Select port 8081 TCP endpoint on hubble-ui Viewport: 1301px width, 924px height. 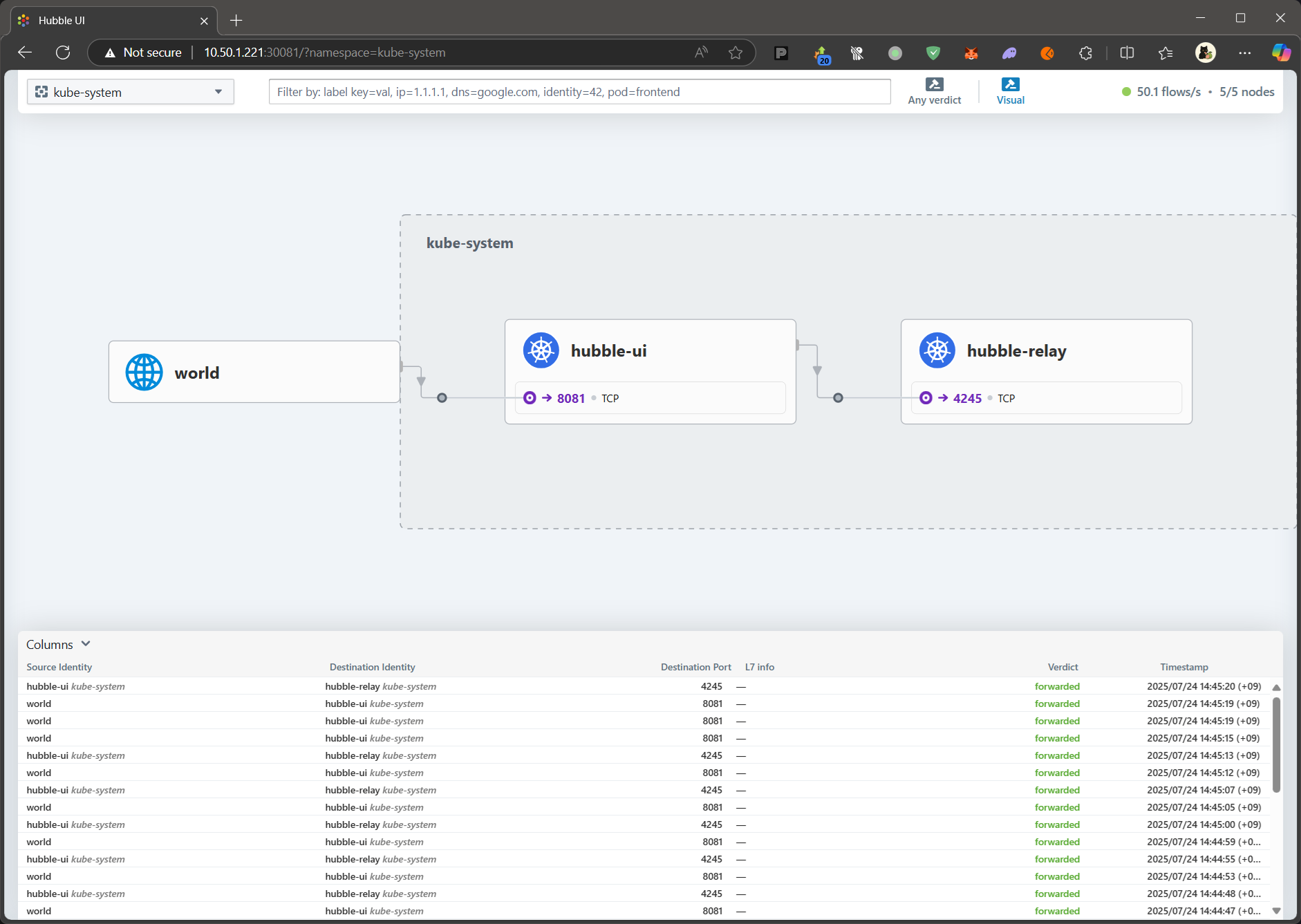pyautogui.click(x=571, y=398)
